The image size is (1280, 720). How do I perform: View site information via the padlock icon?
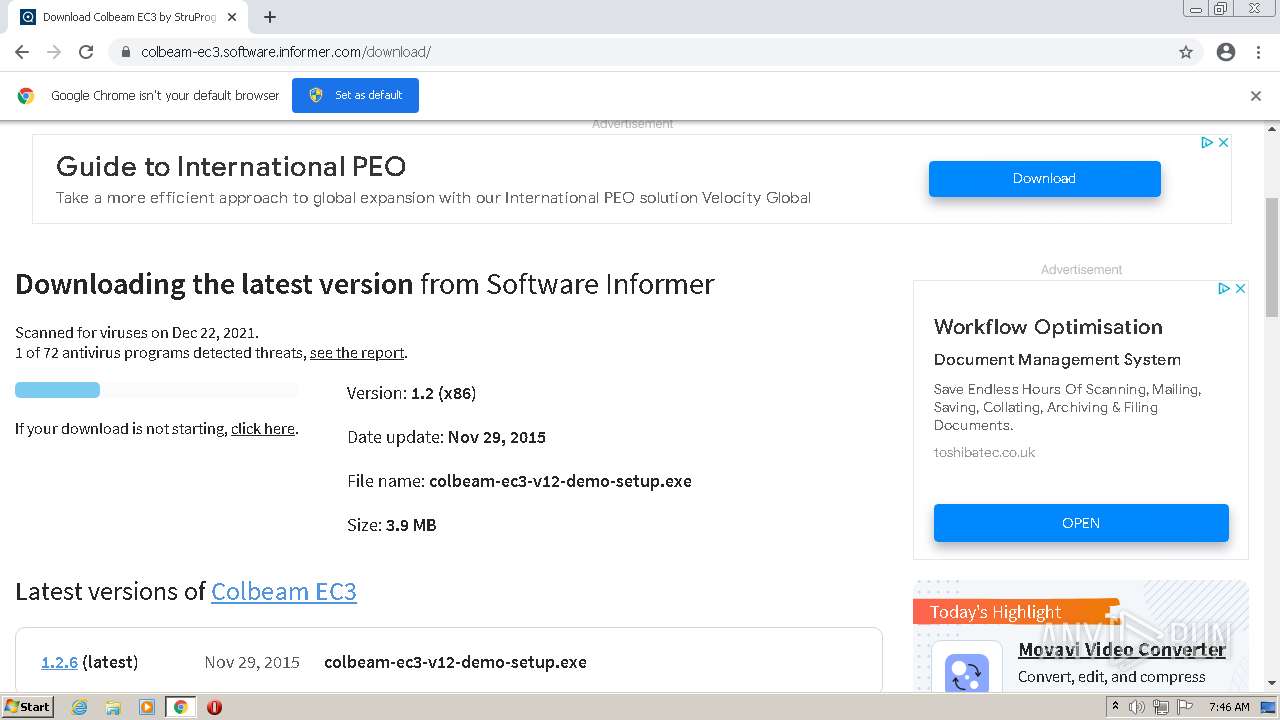pos(126,52)
